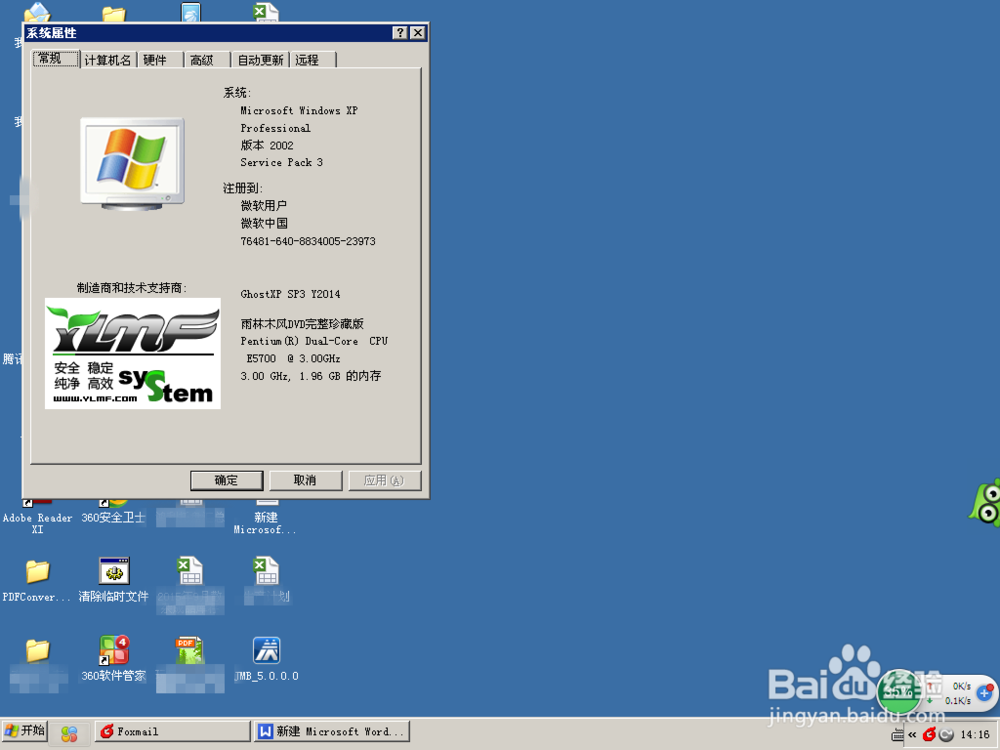Screen dimensions: 1000x750
Task: Click the Service Pack 3 text
Action: tap(281, 162)
